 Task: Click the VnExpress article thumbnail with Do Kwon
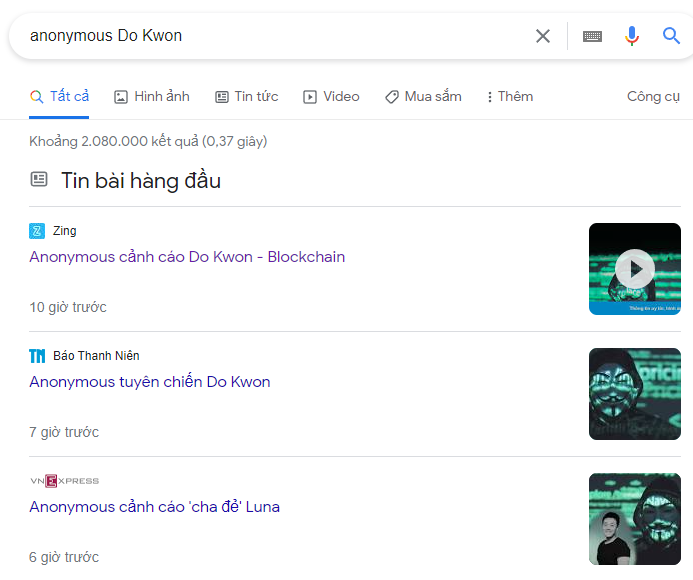635,519
